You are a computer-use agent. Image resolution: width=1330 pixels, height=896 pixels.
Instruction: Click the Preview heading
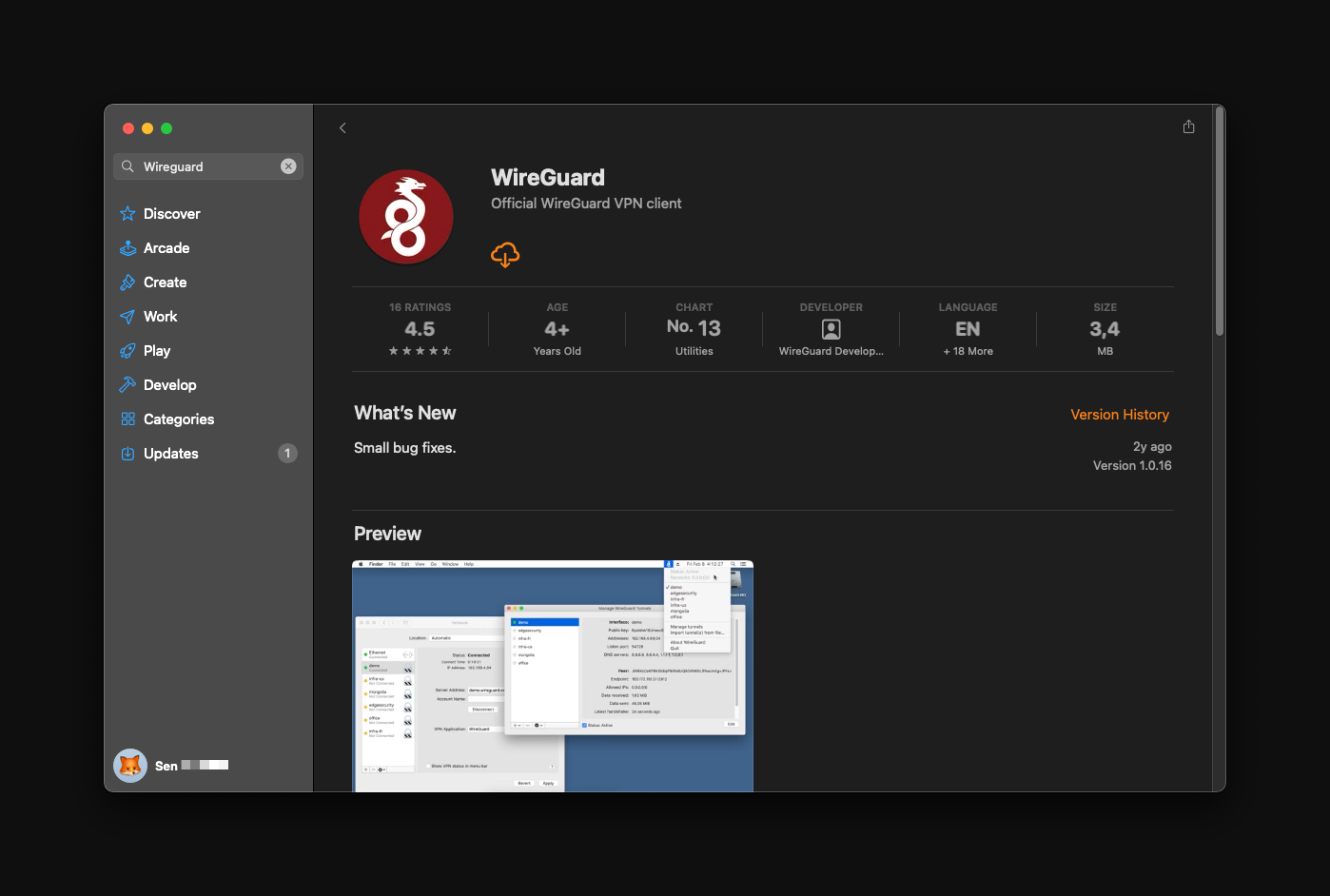[x=387, y=534]
